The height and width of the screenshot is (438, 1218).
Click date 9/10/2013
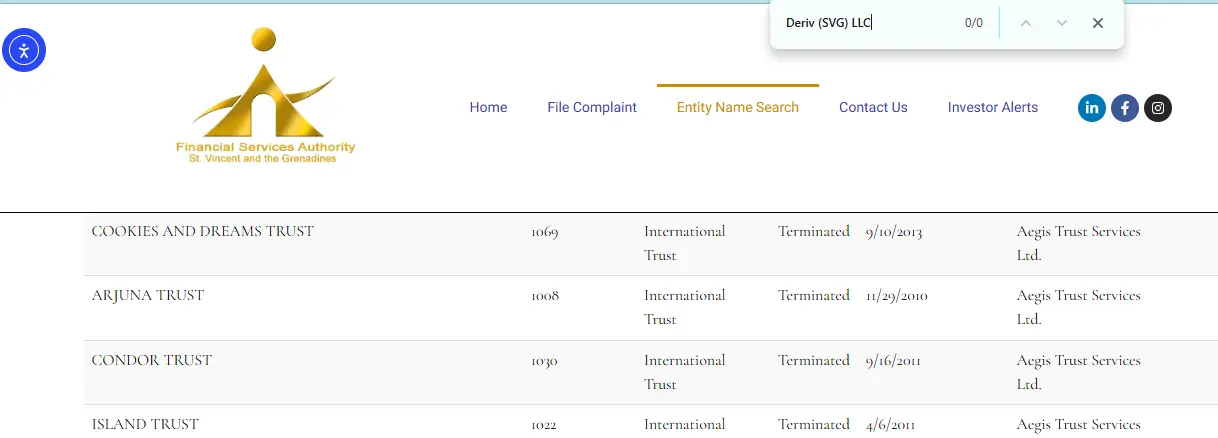[x=894, y=232]
